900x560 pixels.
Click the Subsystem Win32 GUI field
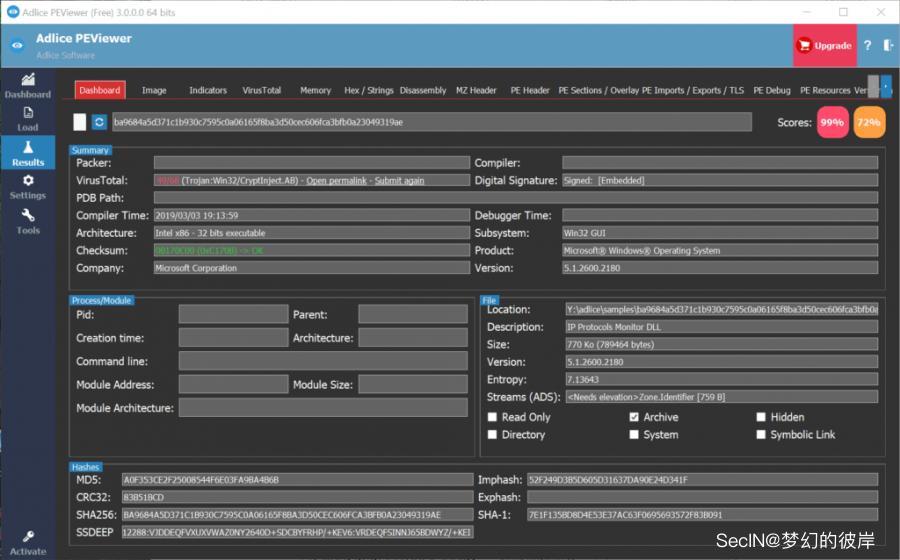coord(720,233)
